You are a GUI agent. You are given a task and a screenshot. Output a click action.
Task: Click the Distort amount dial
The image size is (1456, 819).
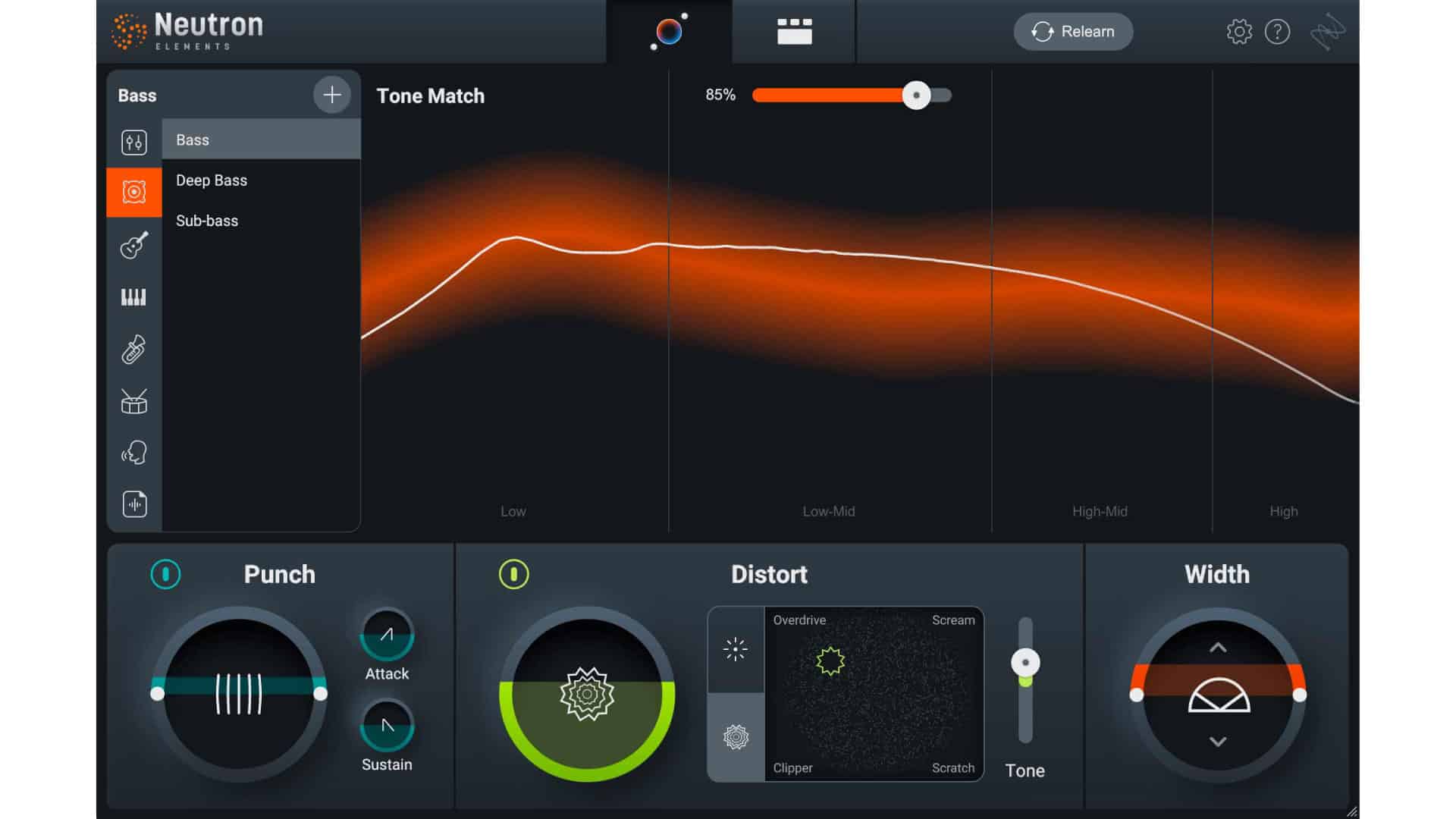587,694
